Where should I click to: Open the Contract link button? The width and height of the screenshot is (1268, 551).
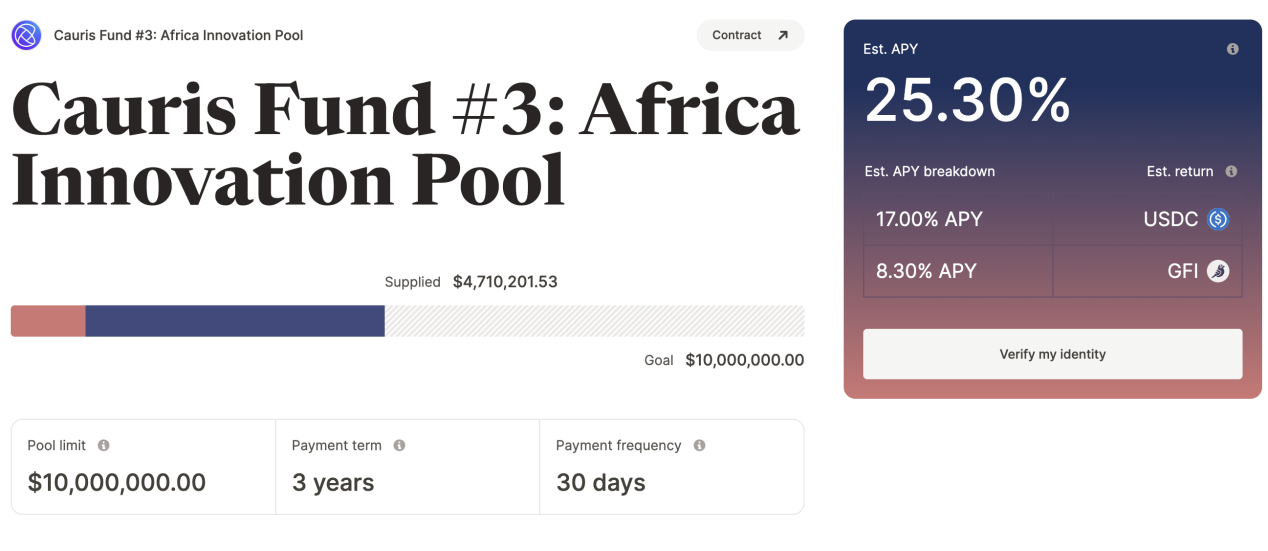coord(750,35)
